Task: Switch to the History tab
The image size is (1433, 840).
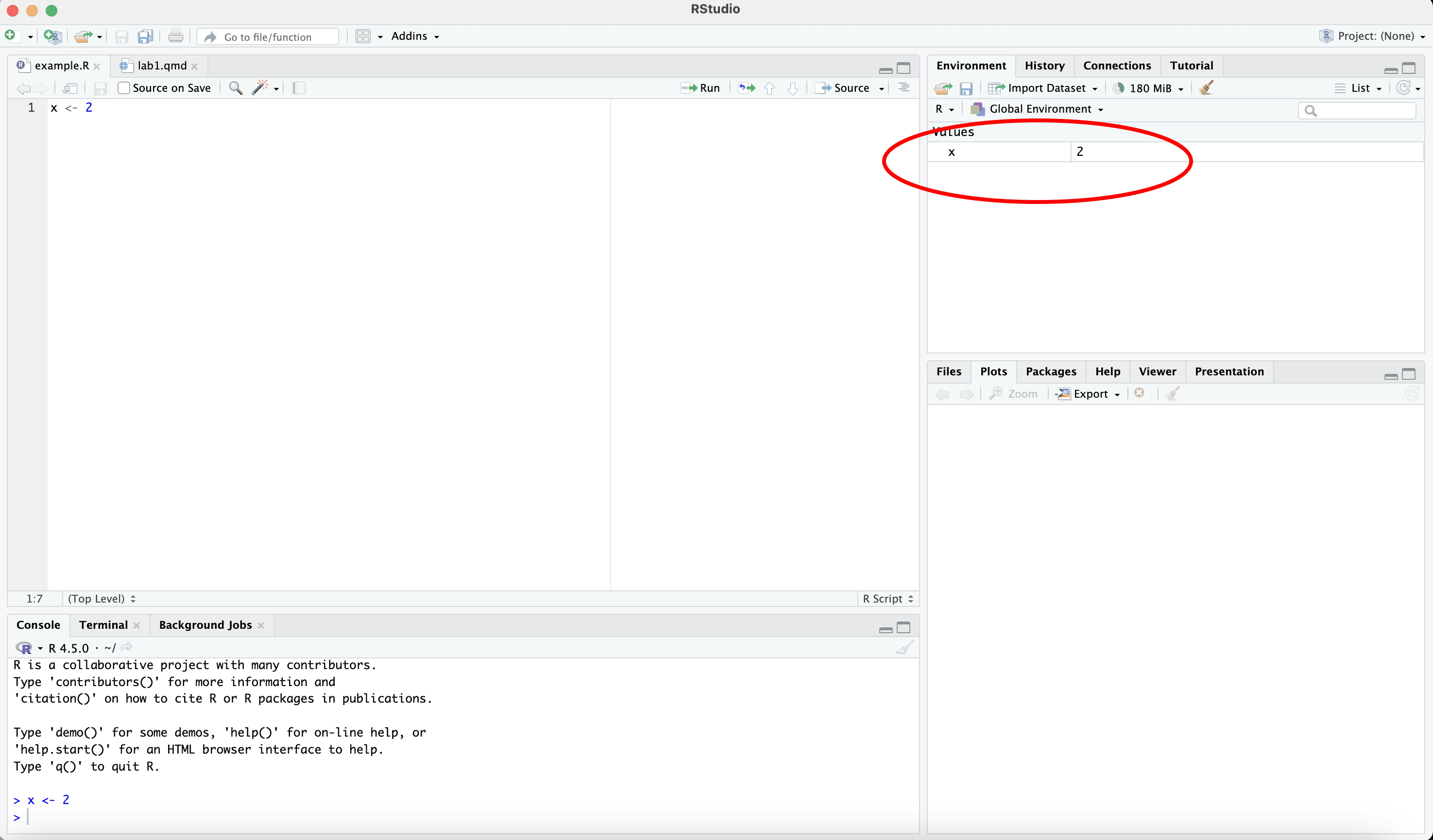Action: 1044,66
